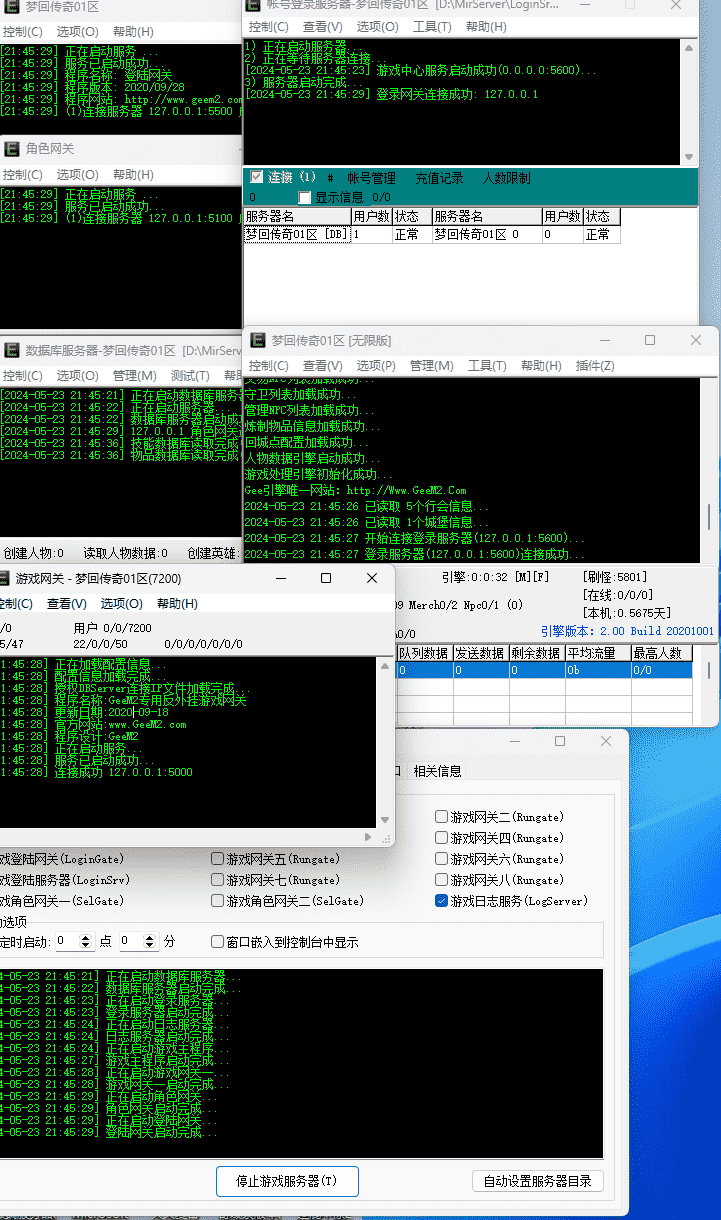Click 停止游戏服务器(T) button
The width and height of the screenshot is (721, 1220).
(287, 1181)
